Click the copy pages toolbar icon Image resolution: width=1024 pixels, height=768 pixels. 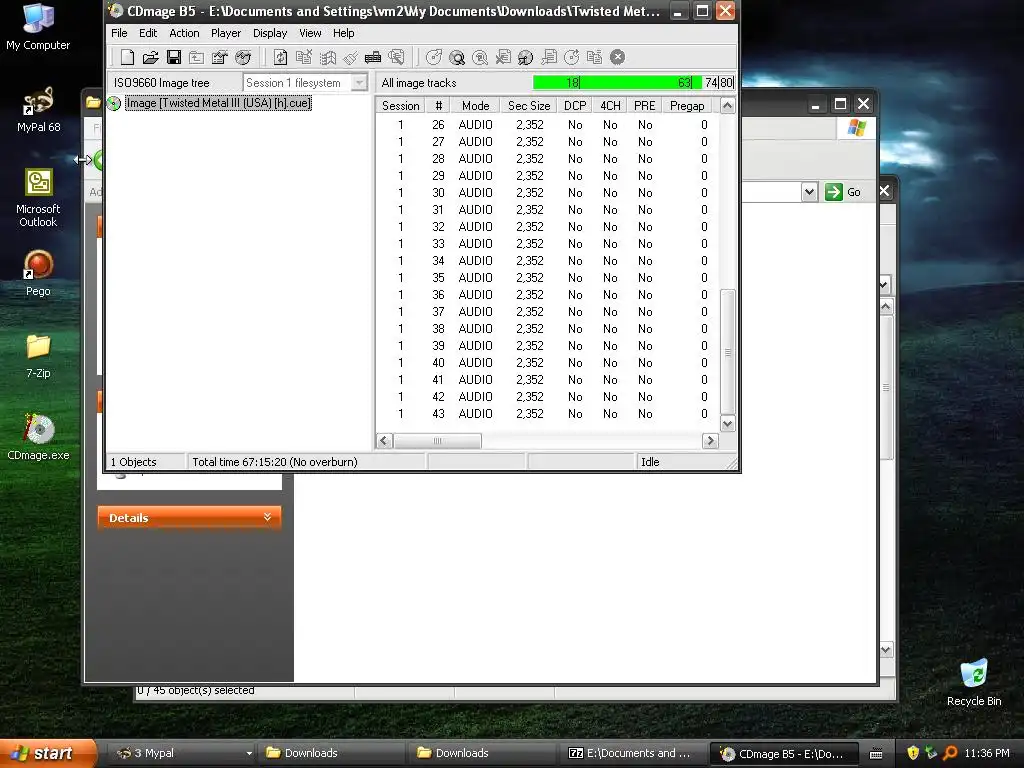click(x=594, y=57)
